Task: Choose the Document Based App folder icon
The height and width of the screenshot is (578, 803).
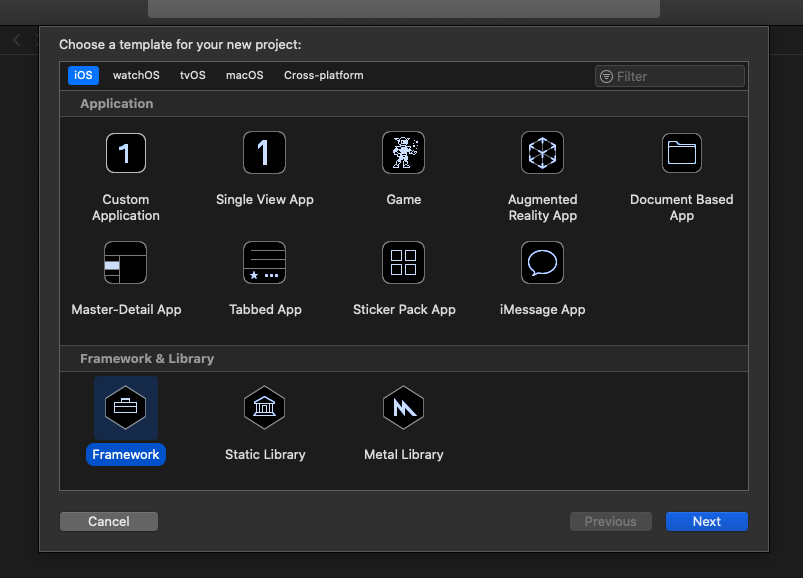Action: pyautogui.click(x=682, y=153)
